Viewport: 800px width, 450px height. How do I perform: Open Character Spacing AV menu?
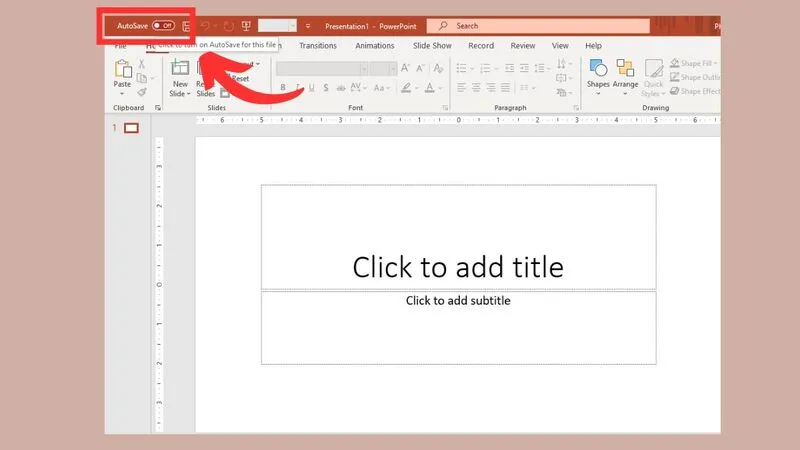click(x=358, y=88)
